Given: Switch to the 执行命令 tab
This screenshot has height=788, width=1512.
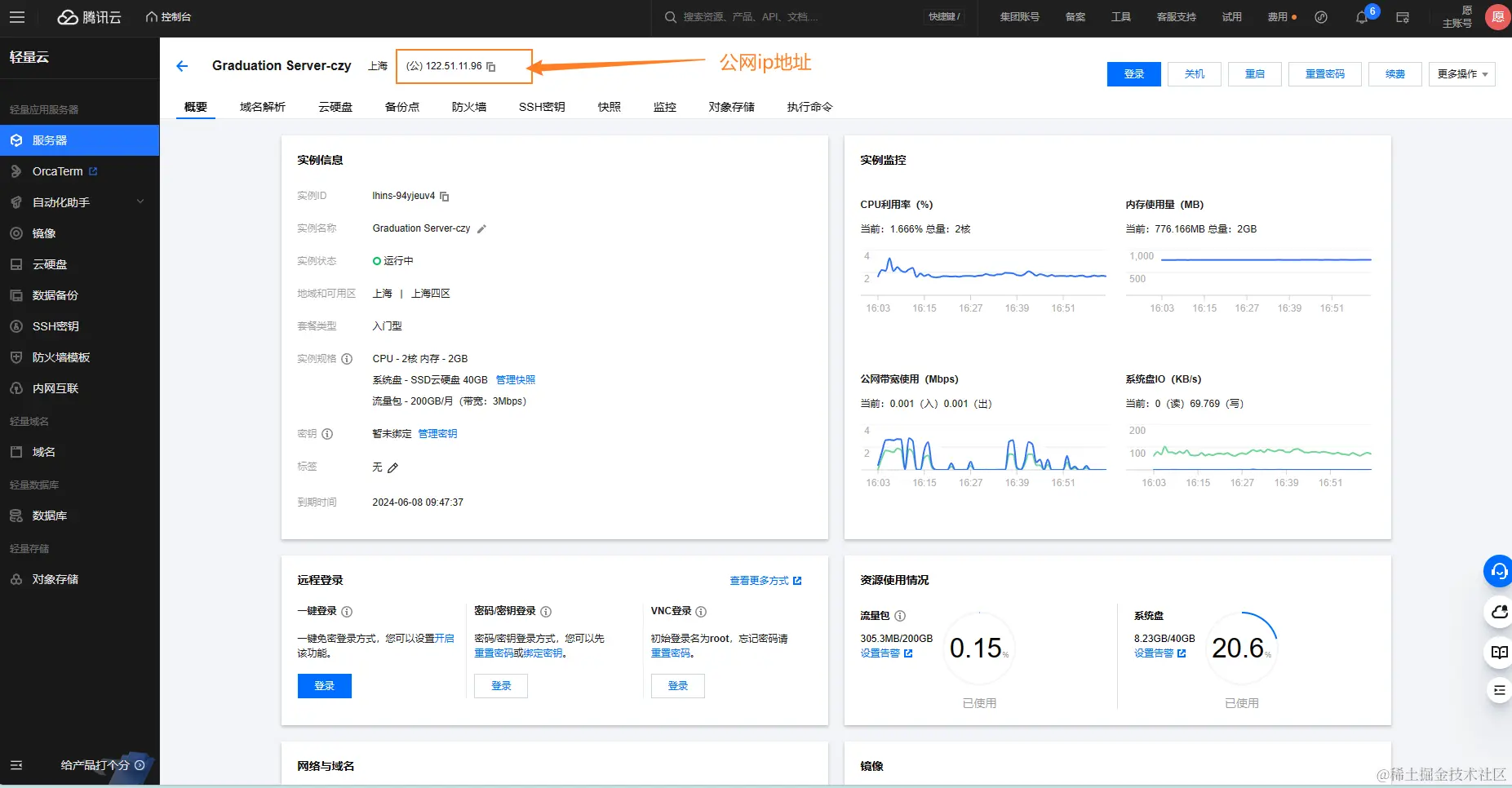Looking at the screenshot, I should (810, 107).
